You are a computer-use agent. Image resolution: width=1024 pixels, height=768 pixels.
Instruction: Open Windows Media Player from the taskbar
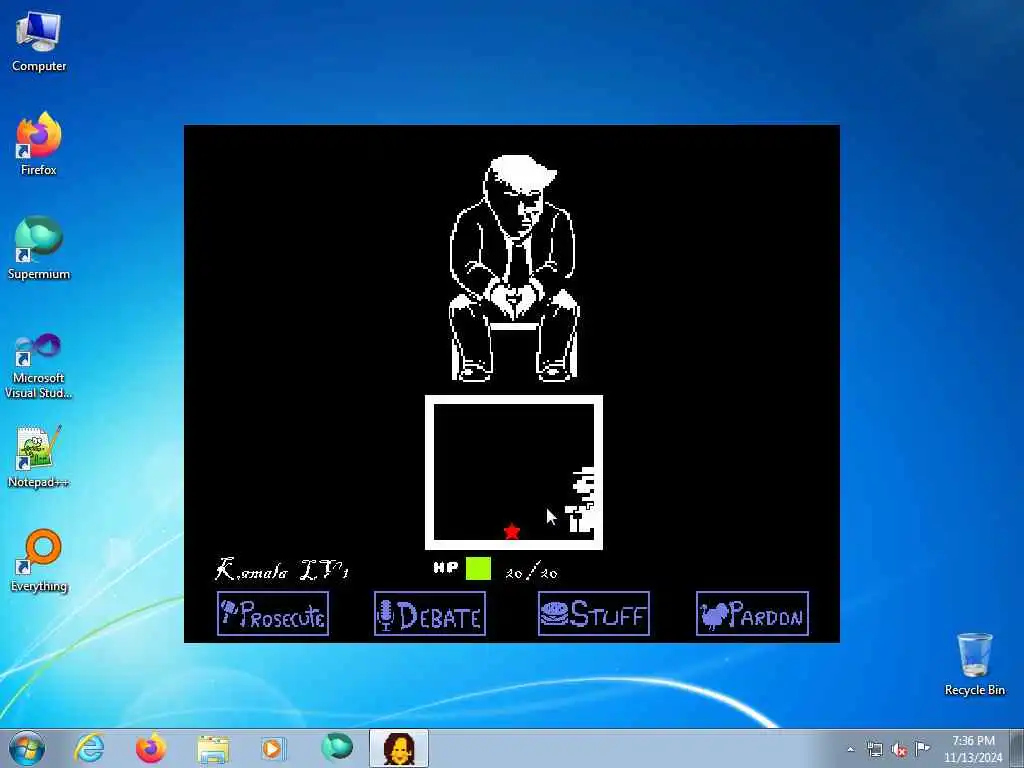tap(274, 748)
